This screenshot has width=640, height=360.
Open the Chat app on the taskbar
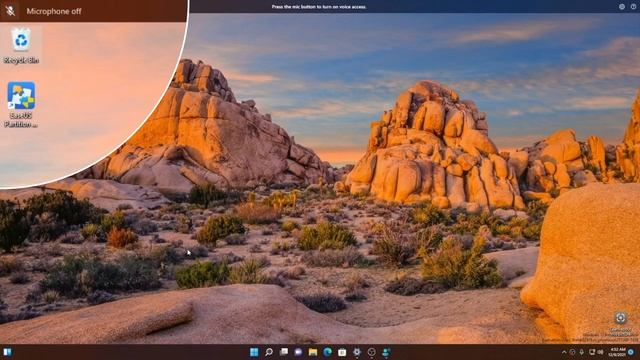298,352
